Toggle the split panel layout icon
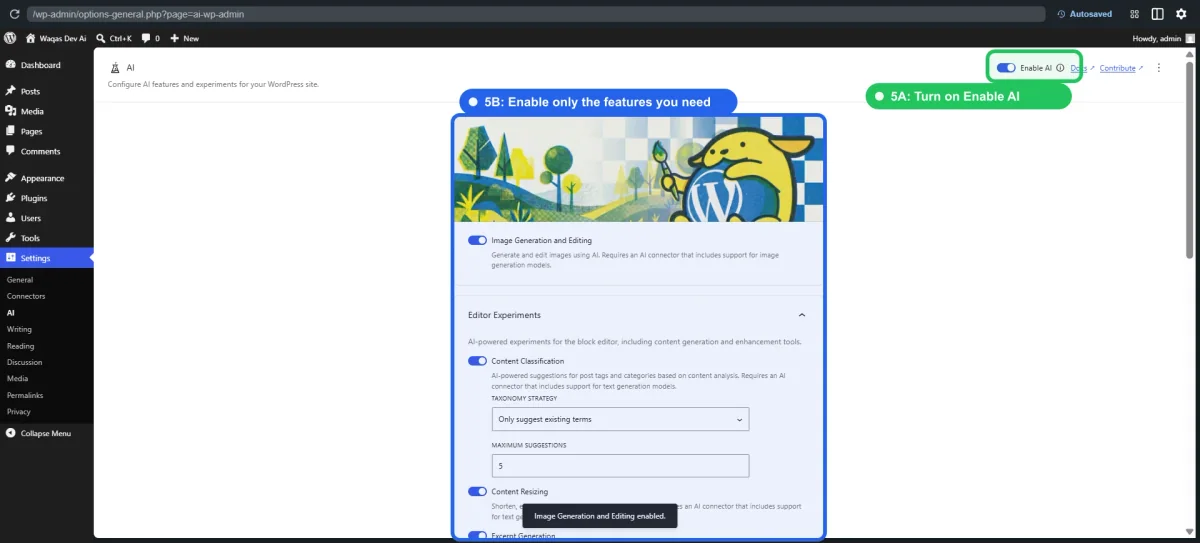 pyautogui.click(x=1157, y=14)
